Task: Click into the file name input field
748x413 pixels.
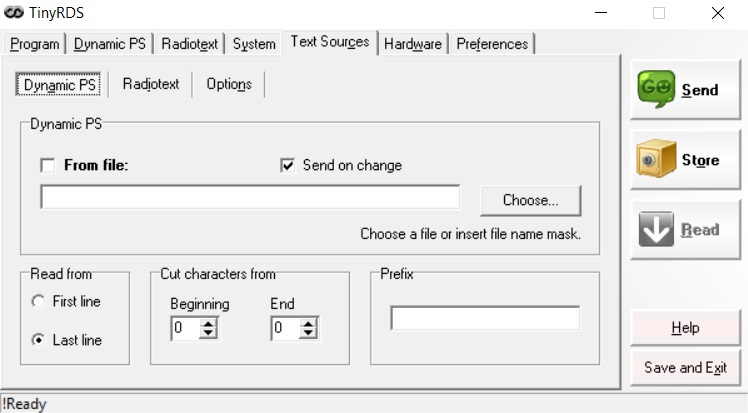Action: 250,197
